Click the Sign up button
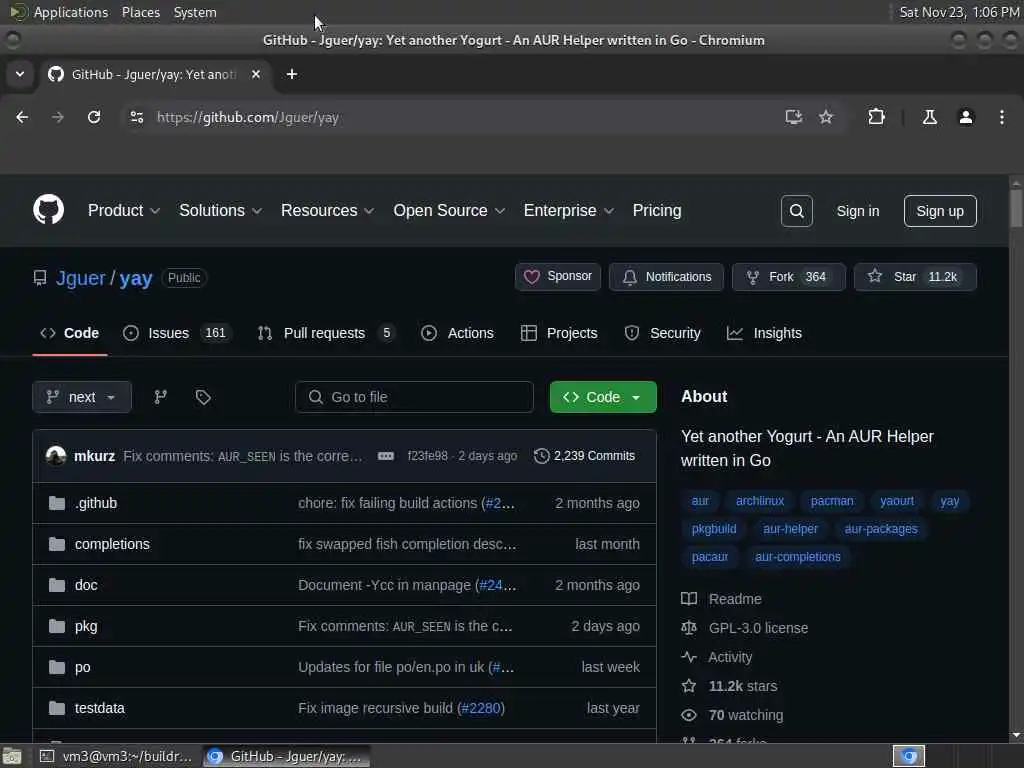Screen dimensions: 1024x768 coord(940,211)
